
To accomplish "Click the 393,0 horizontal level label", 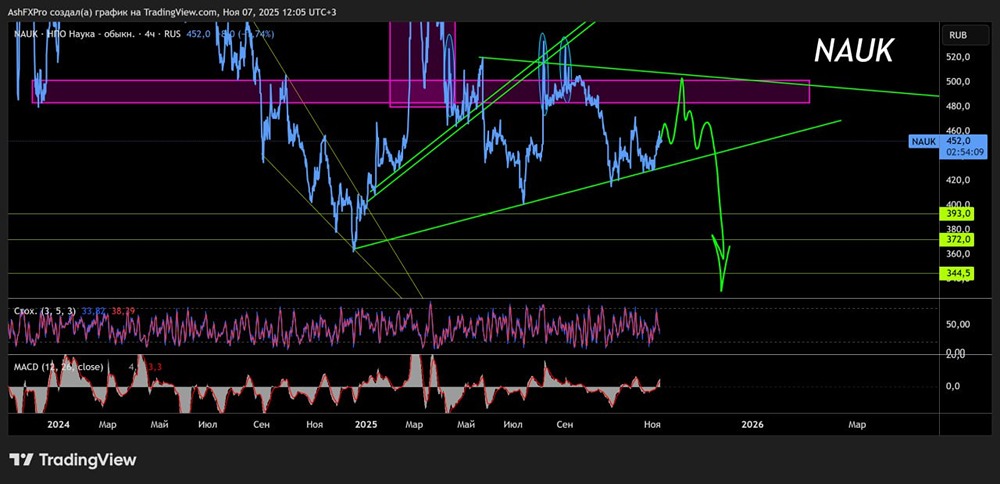I will pos(959,215).
